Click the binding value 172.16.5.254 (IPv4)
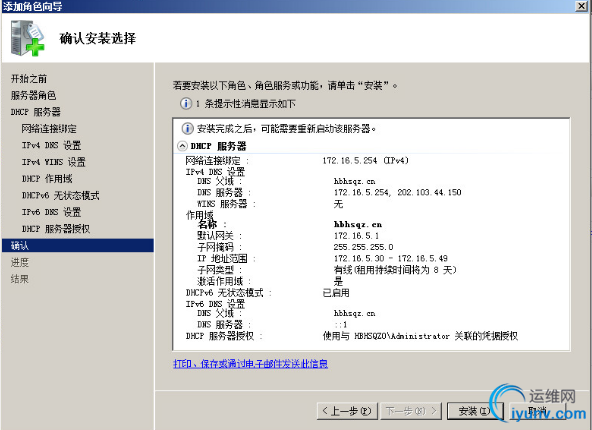 click(x=365, y=160)
